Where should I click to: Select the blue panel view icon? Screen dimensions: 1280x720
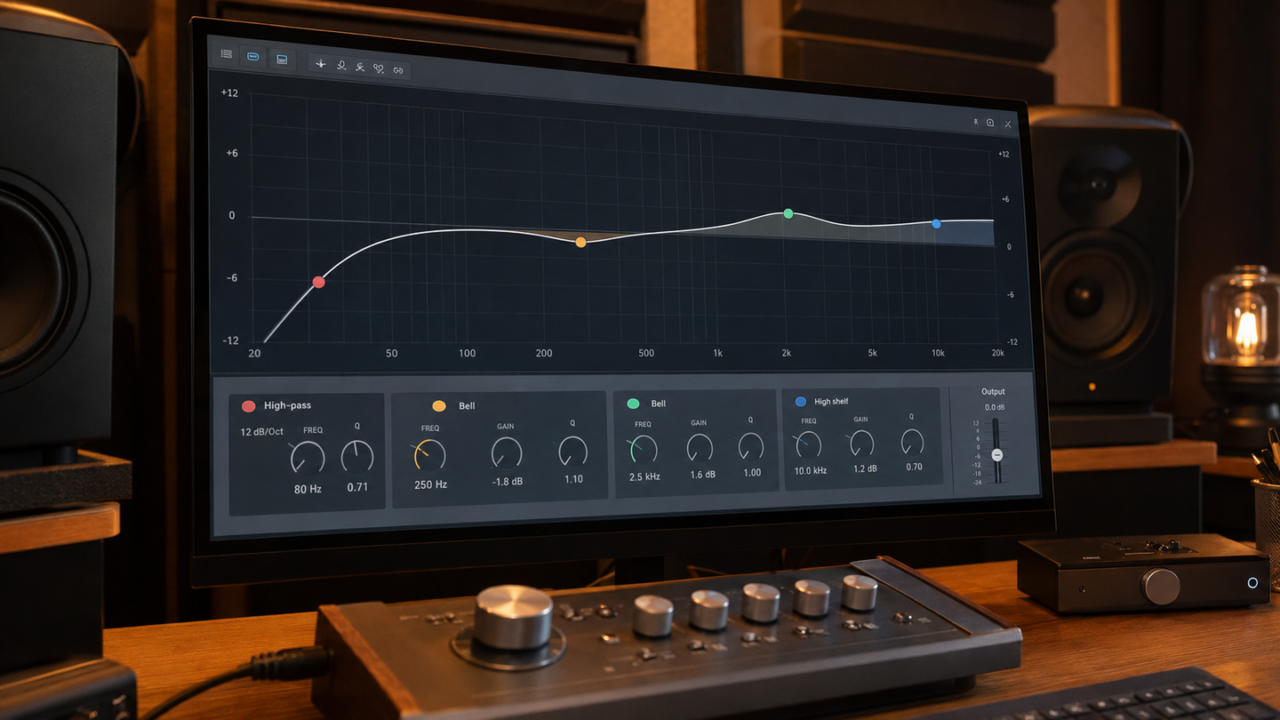pos(282,60)
